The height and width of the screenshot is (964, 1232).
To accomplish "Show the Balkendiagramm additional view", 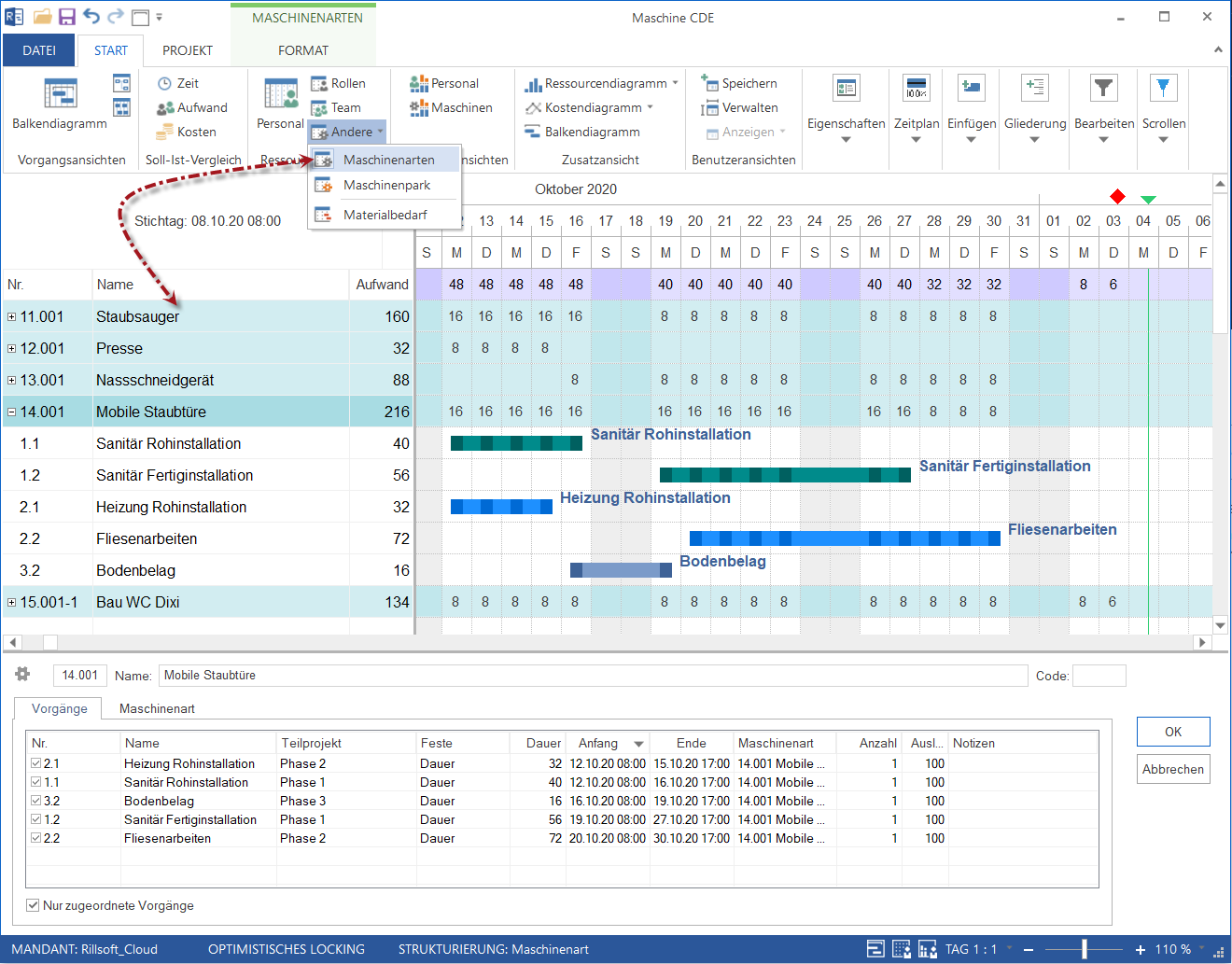I will tap(582, 132).
